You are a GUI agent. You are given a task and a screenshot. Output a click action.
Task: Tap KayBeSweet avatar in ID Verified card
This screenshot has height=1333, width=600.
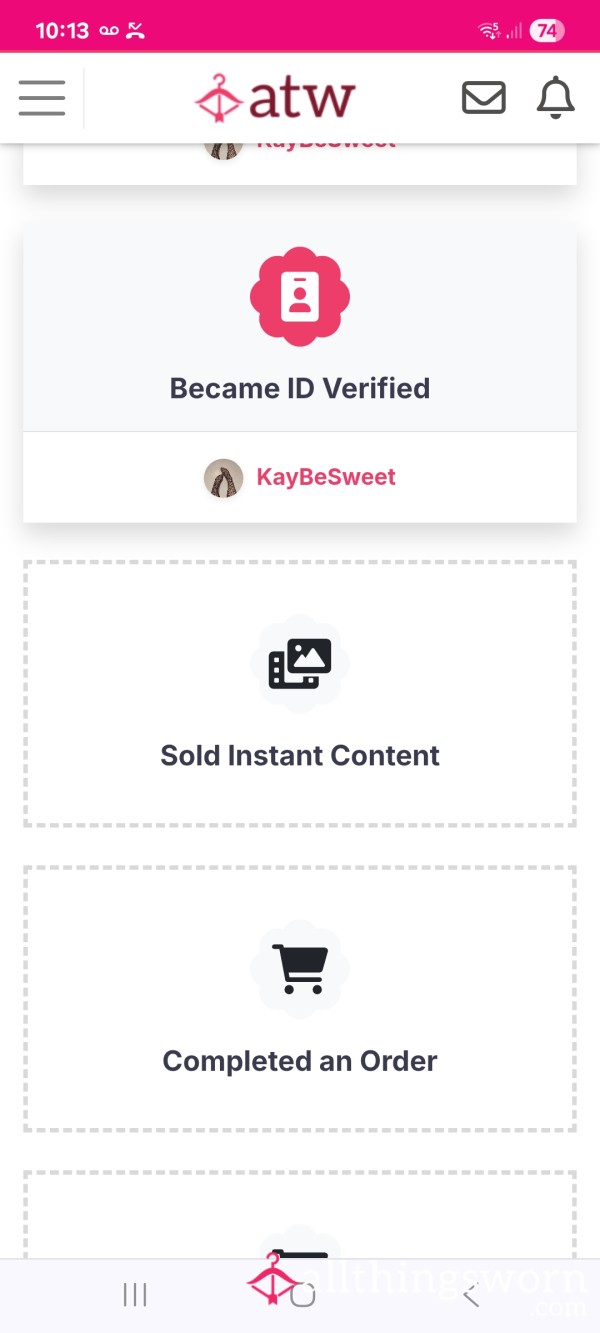point(223,478)
